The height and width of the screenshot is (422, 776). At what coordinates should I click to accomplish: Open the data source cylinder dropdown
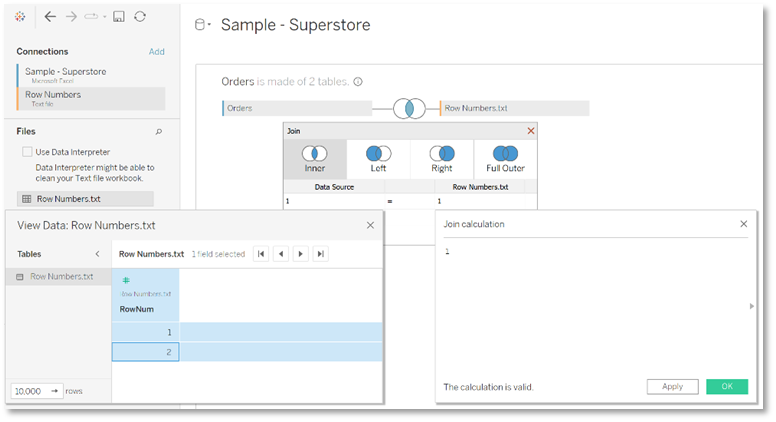tap(202, 25)
